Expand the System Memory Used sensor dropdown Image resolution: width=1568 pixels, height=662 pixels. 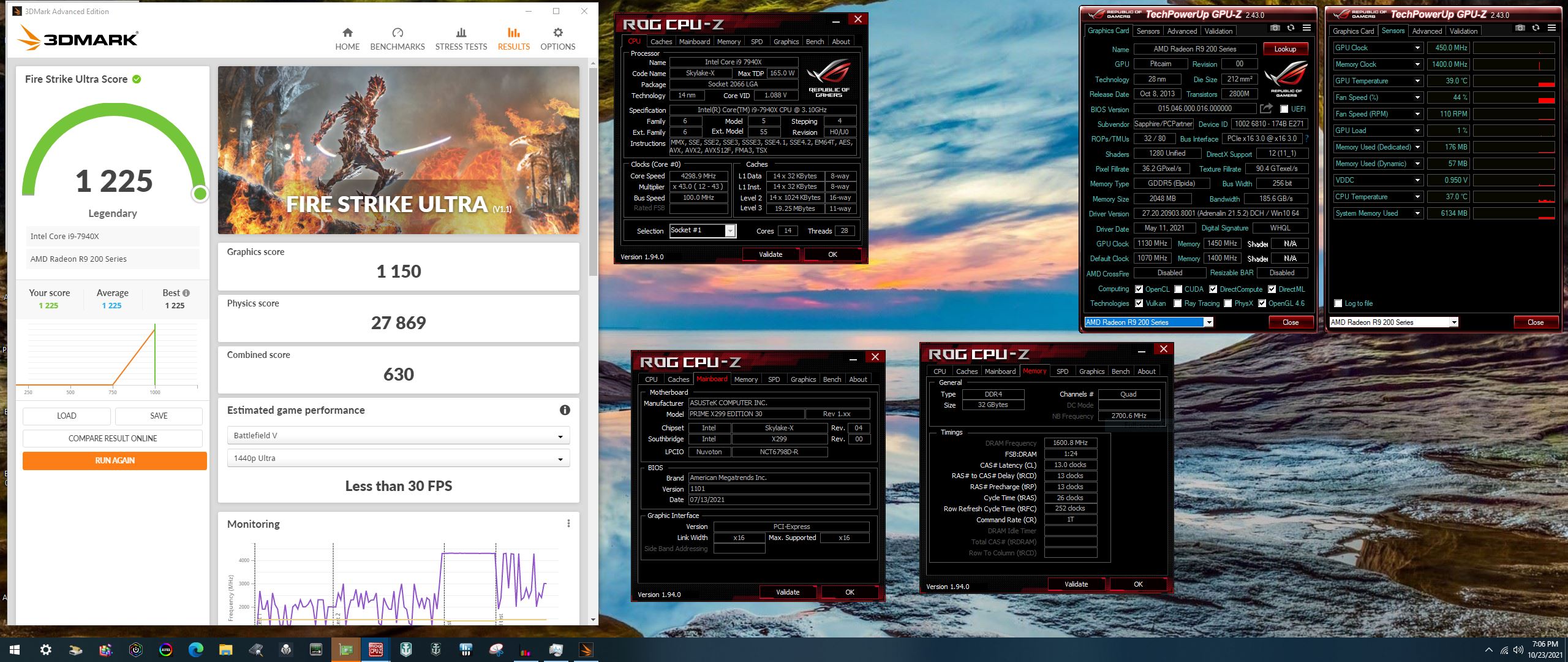click(x=1417, y=213)
